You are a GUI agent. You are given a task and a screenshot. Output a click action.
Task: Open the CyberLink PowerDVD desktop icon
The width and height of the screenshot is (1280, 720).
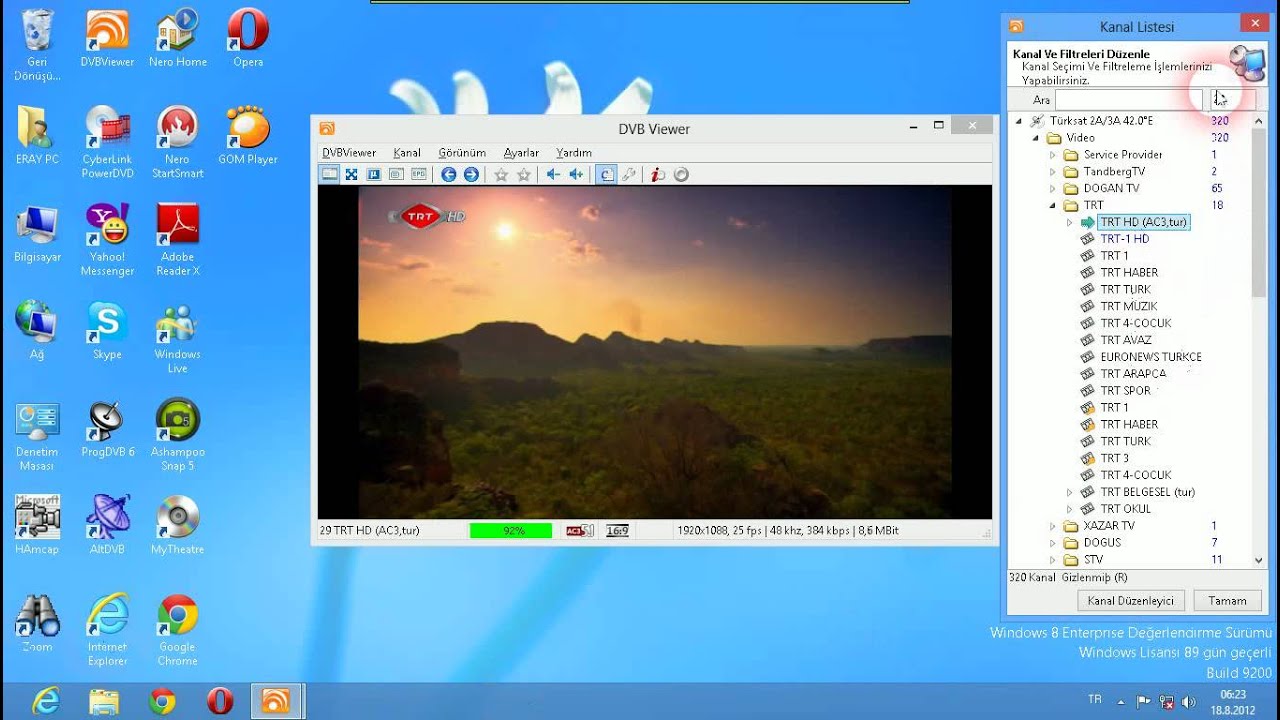pyautogui.click(x=107, y=143)
